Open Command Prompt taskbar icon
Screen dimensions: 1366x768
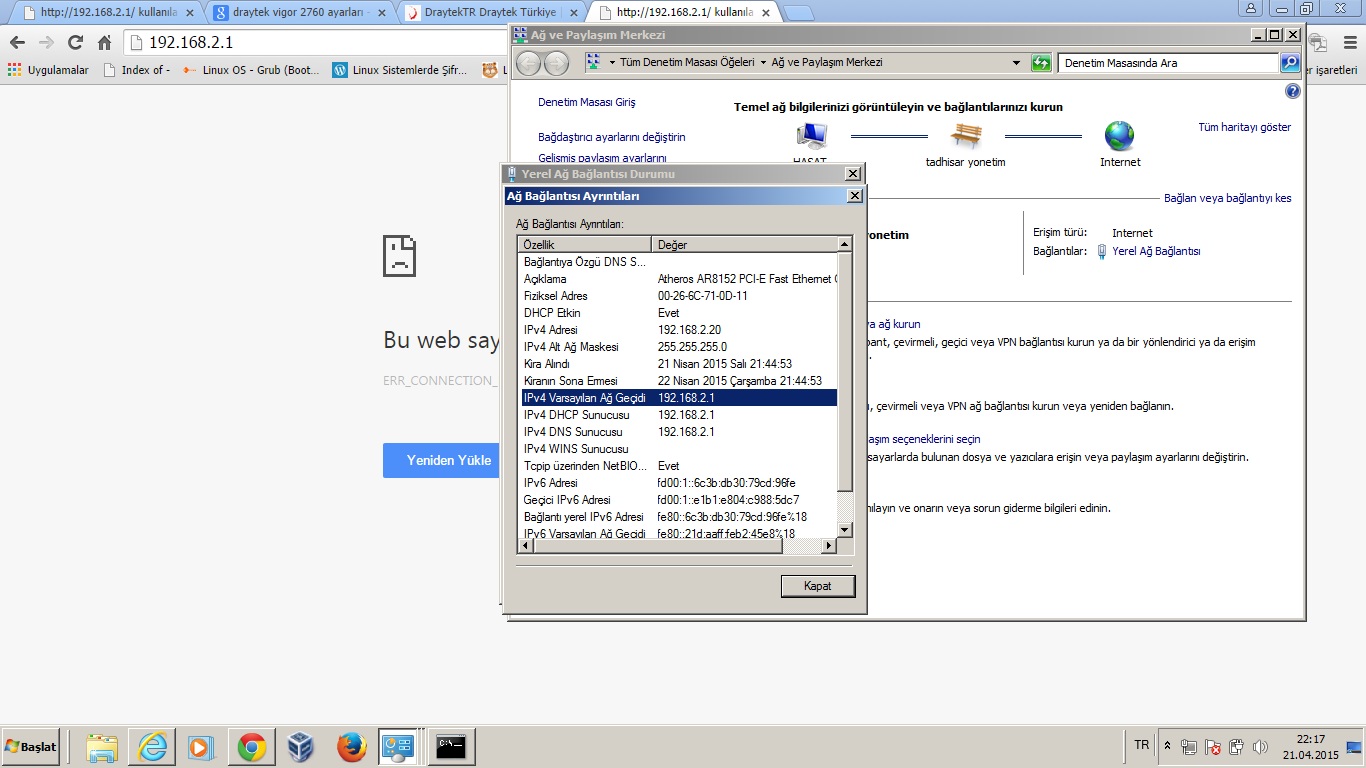(452, 746)
